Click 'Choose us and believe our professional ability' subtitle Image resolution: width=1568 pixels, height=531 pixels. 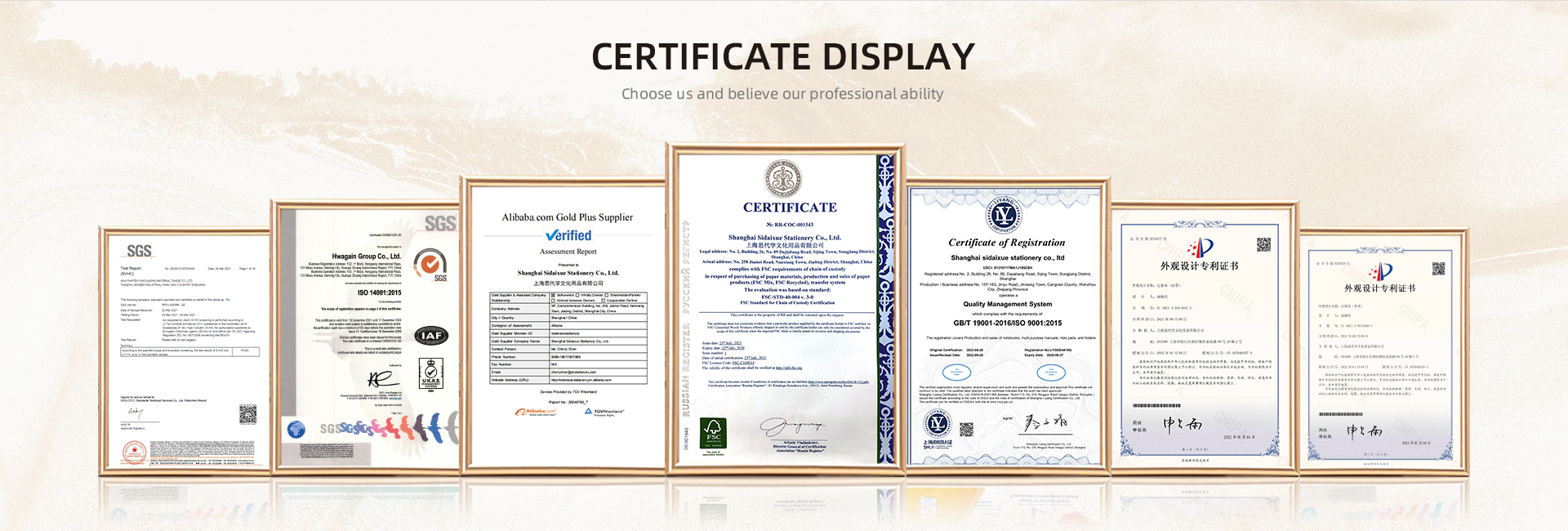point(782,94)
